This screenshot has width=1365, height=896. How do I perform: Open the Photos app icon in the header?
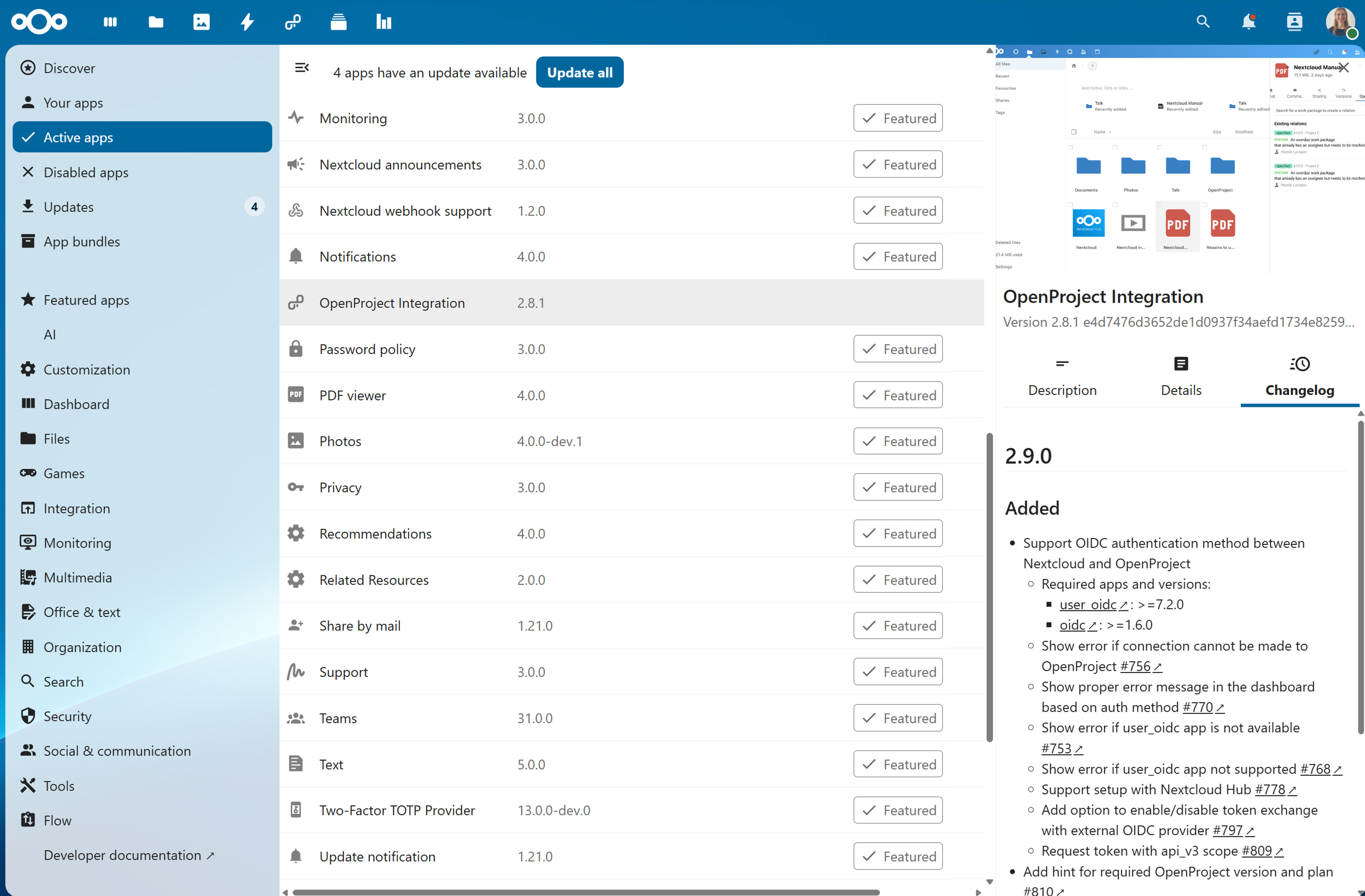pos(201,22)
